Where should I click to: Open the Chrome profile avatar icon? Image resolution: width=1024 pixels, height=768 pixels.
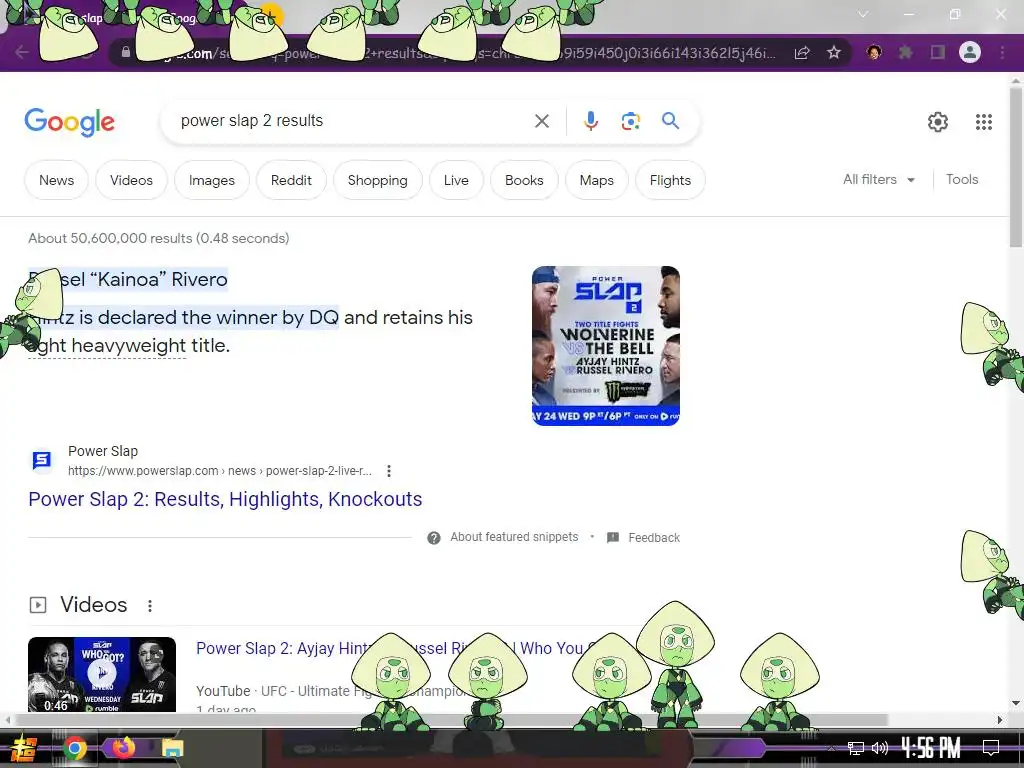pos(970,52)
